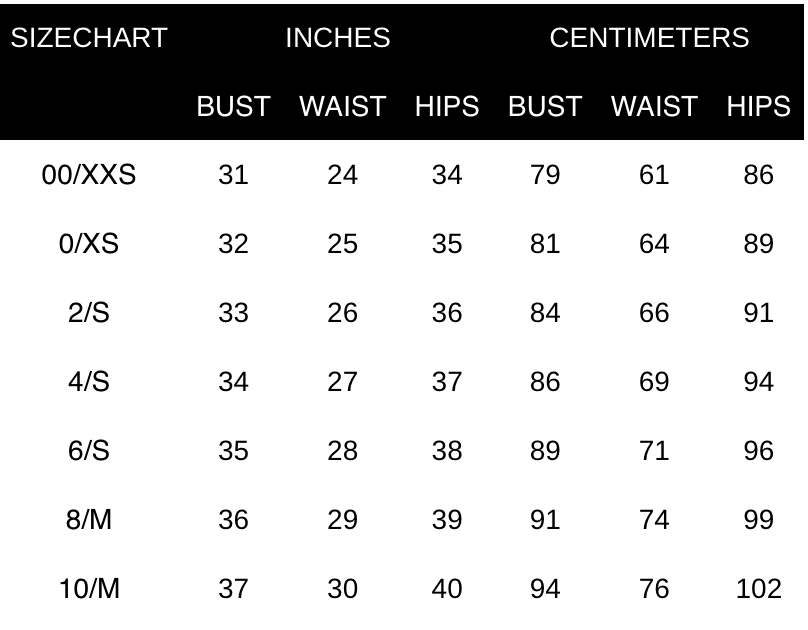Select the 0/XS size row label
The width and height of the screenshot is (808, 630).
click(89, 244)
